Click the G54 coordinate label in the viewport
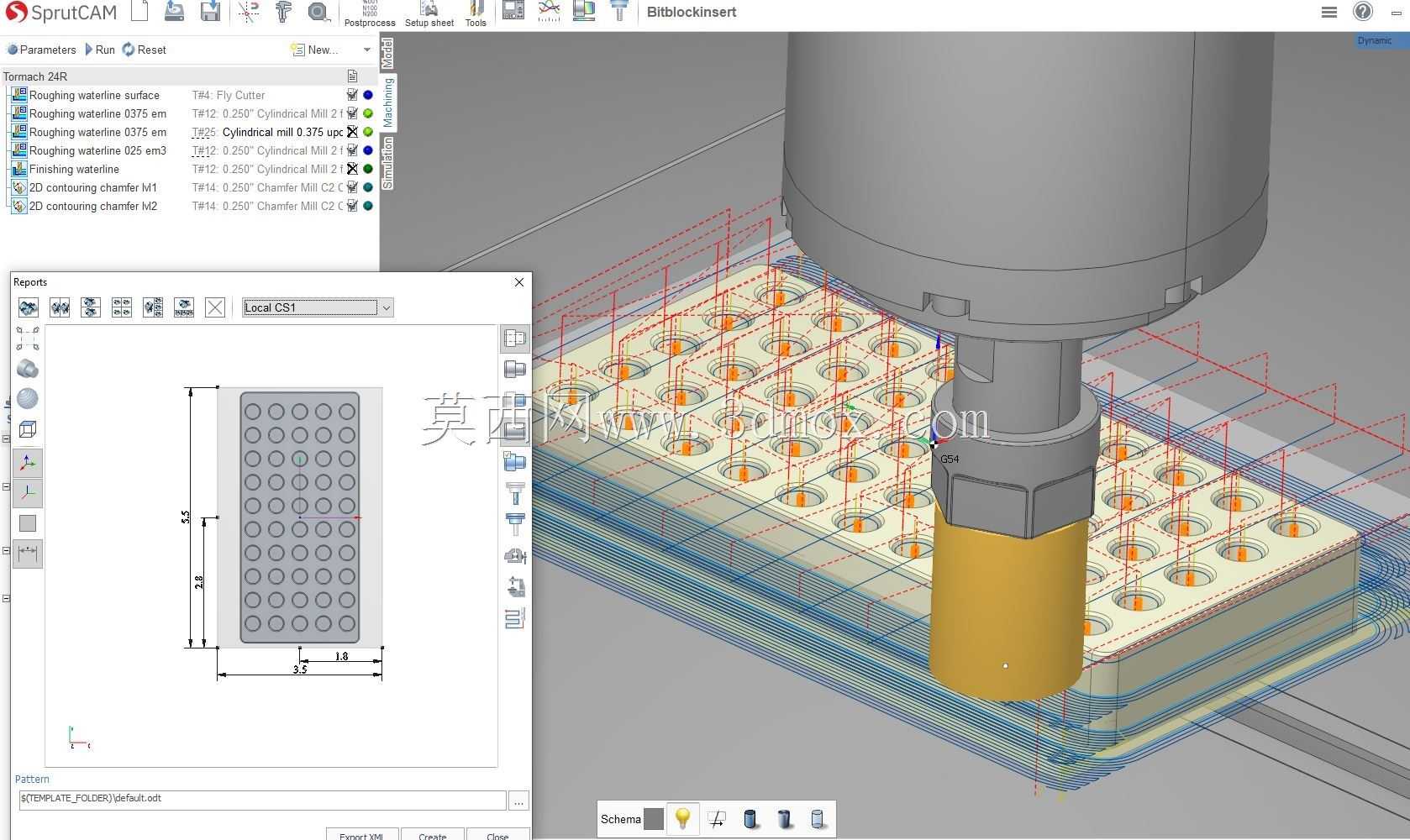 click(950, 459)
